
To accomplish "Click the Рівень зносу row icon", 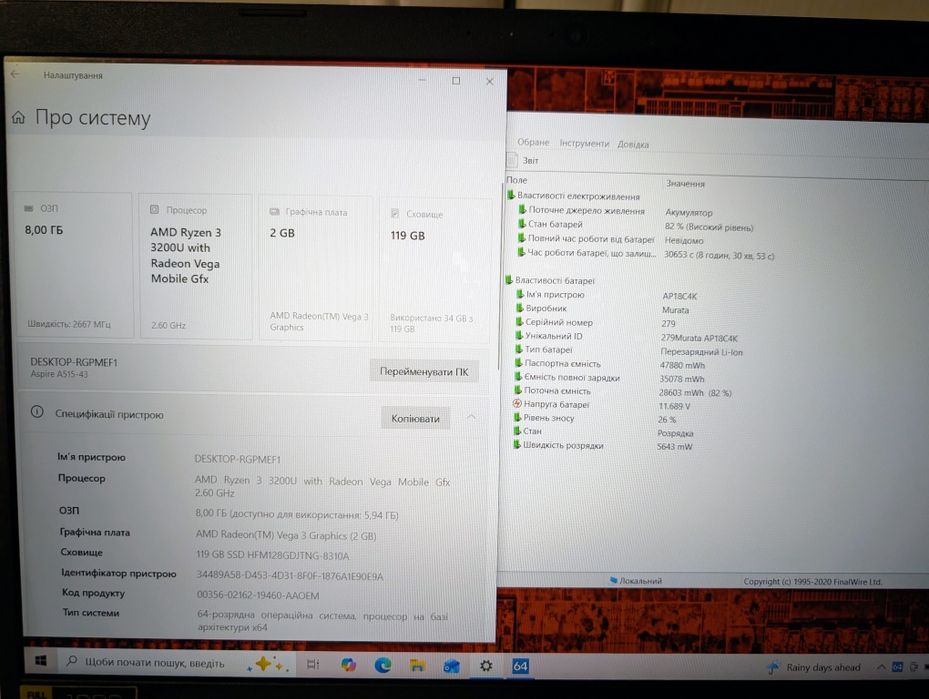I will [x=518, y=417].
